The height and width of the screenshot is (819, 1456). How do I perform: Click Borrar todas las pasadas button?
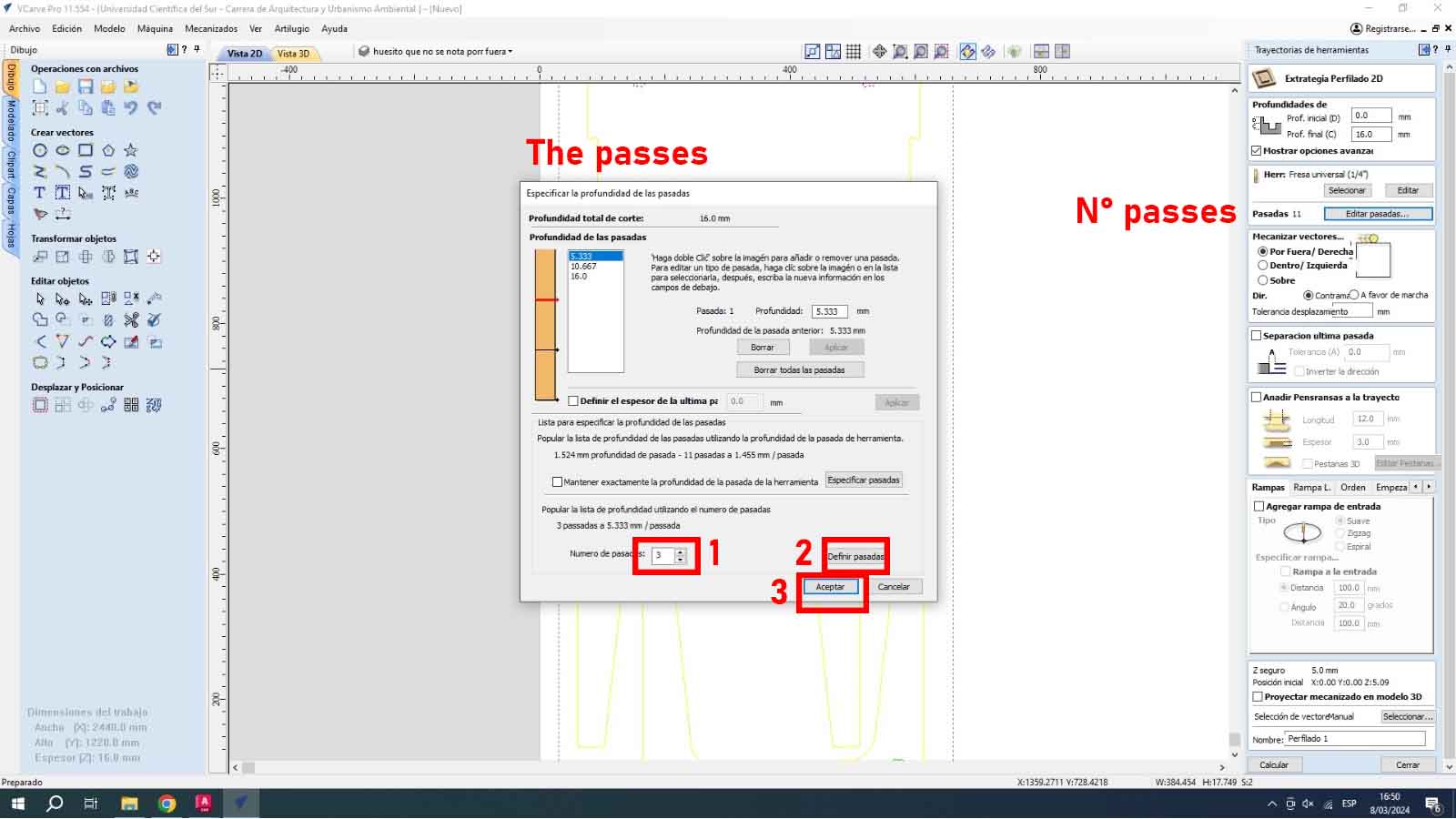pyautogui.click(x=800, y=370)
